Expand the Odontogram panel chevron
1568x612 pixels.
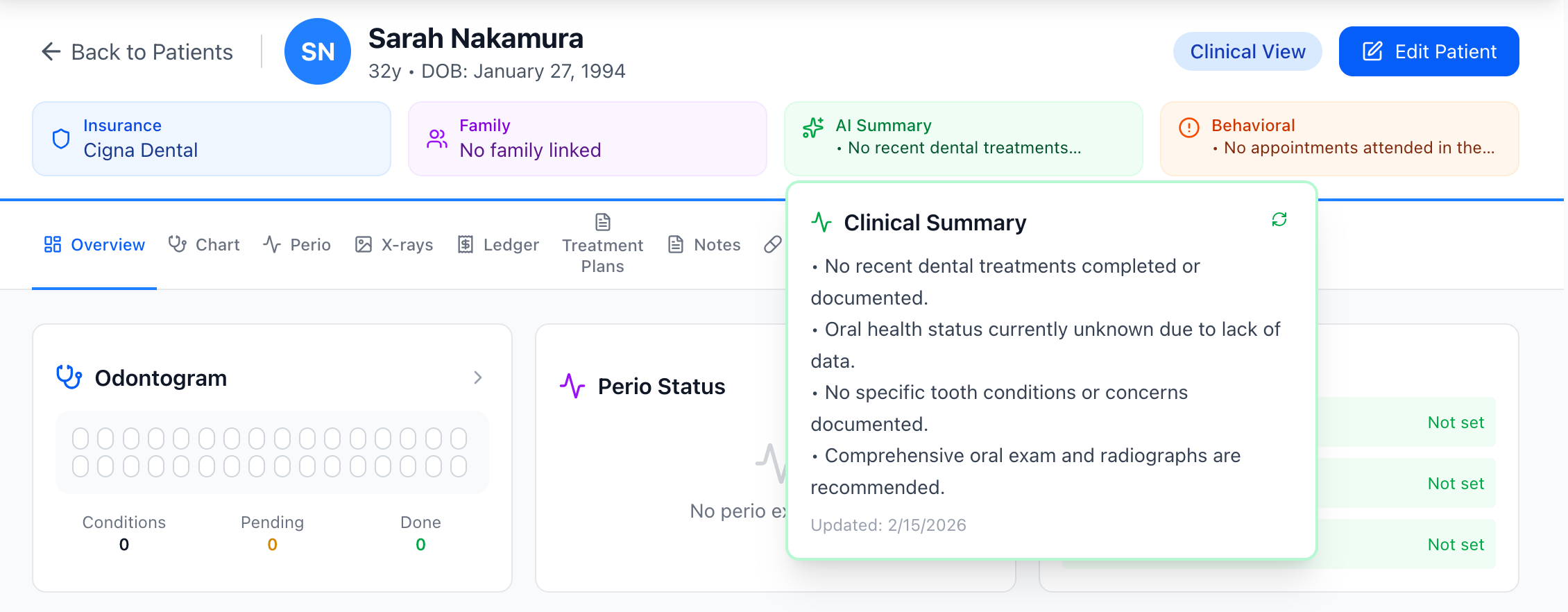[477, 377]
